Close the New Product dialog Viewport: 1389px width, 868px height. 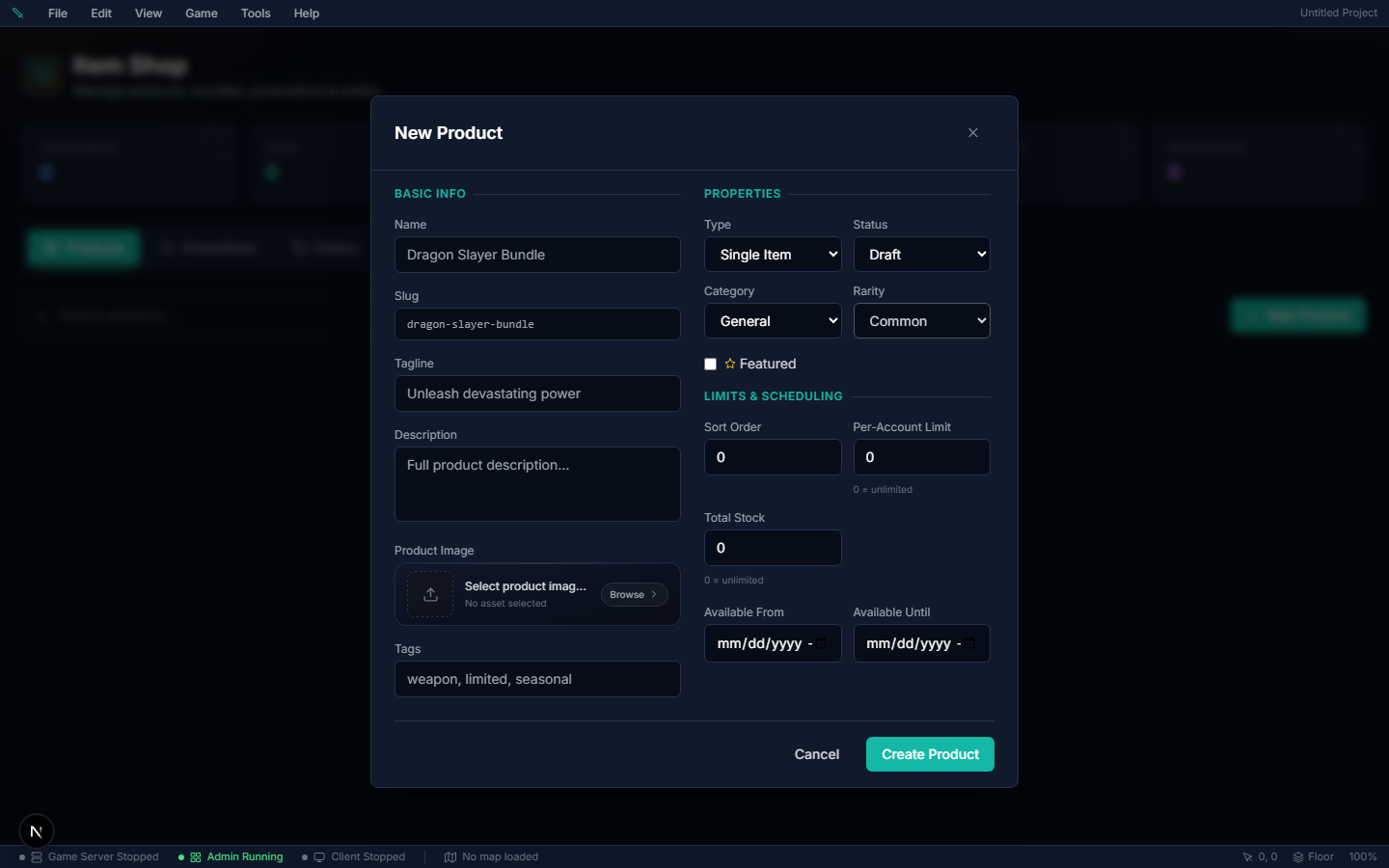point(973,133)
